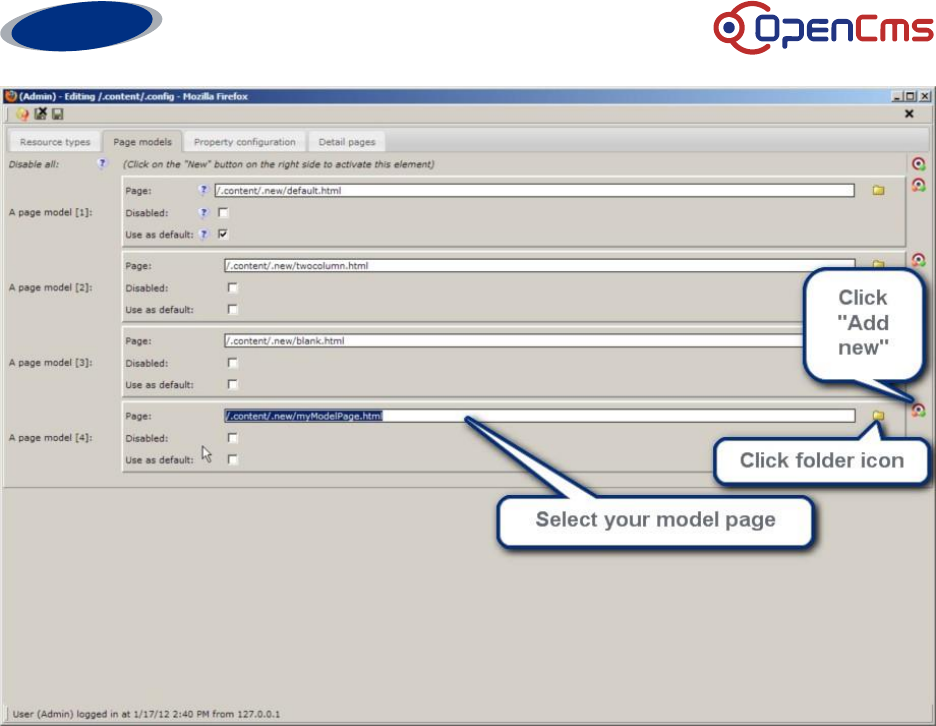936x726 pixels.
Task: Open the folder browser for the myModelPage.html page
Action: 878,415
